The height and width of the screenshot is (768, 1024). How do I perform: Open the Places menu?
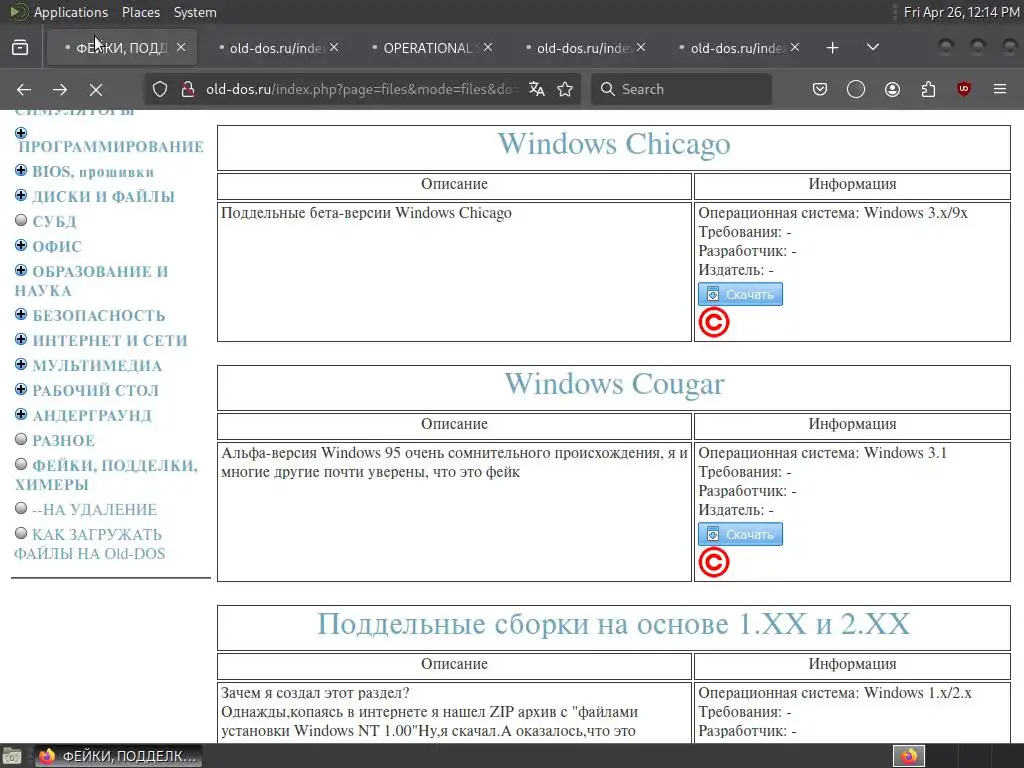point(141,12)
